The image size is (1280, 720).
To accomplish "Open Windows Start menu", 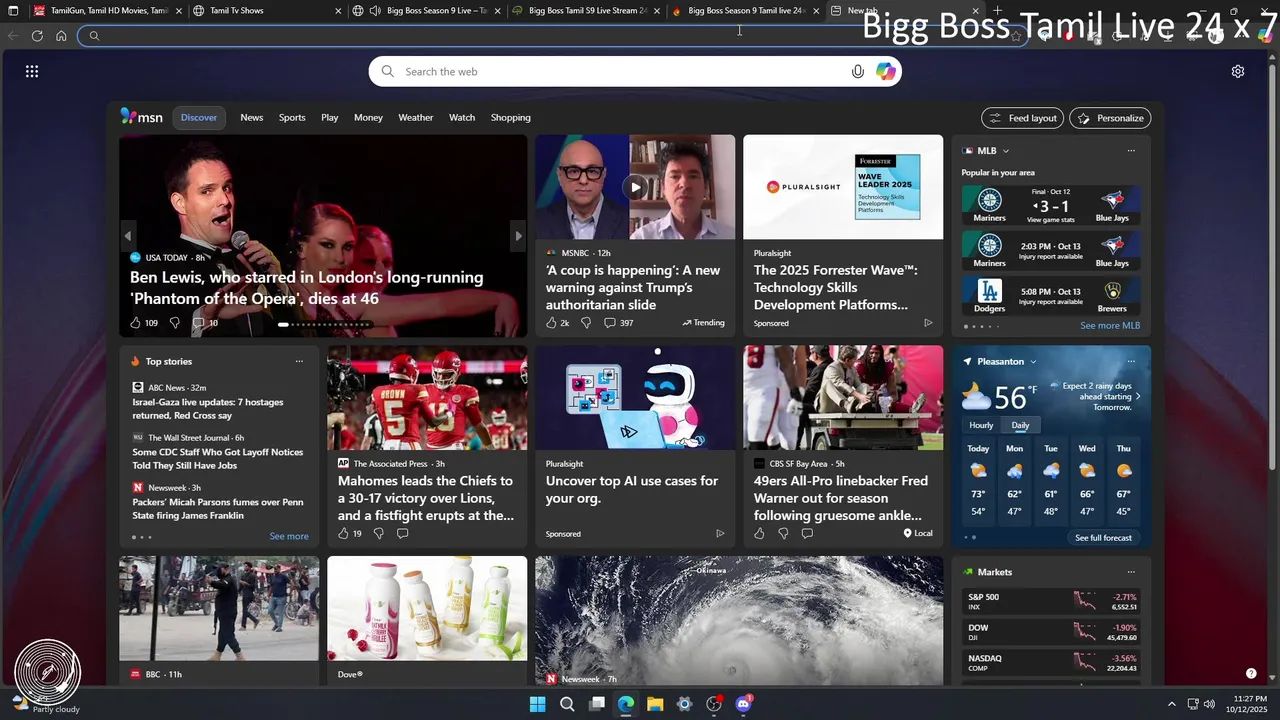I will (x=537, y=704).
